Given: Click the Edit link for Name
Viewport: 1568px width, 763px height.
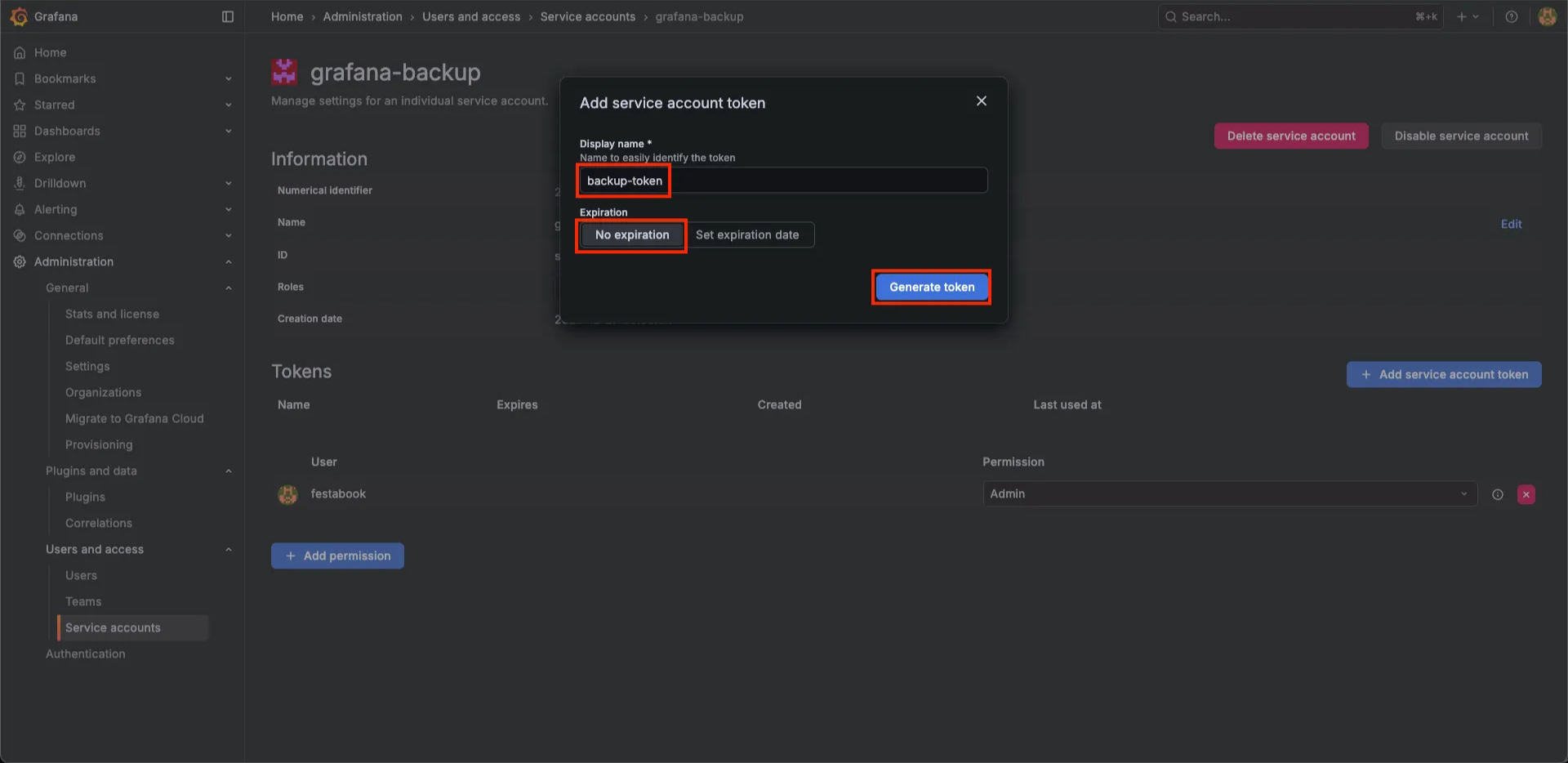Looking at the screenshot, I should coord(1511,224).
